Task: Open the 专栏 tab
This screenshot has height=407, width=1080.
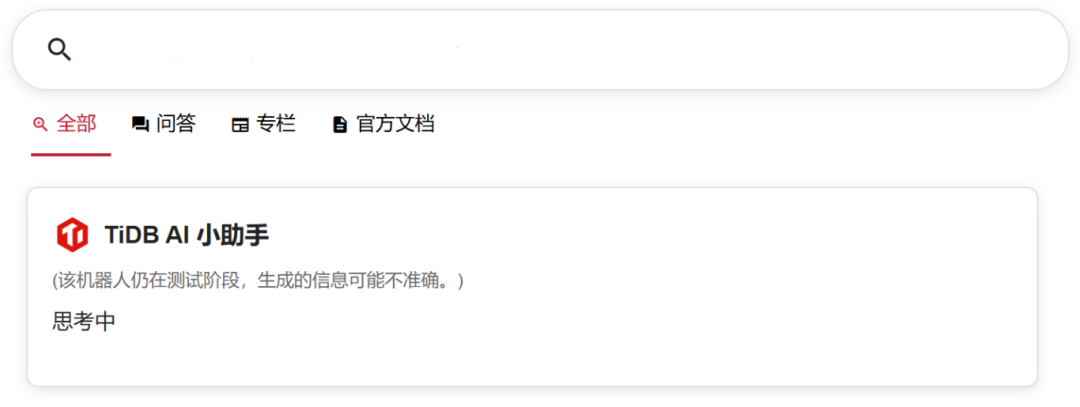Action: [276, 124]
